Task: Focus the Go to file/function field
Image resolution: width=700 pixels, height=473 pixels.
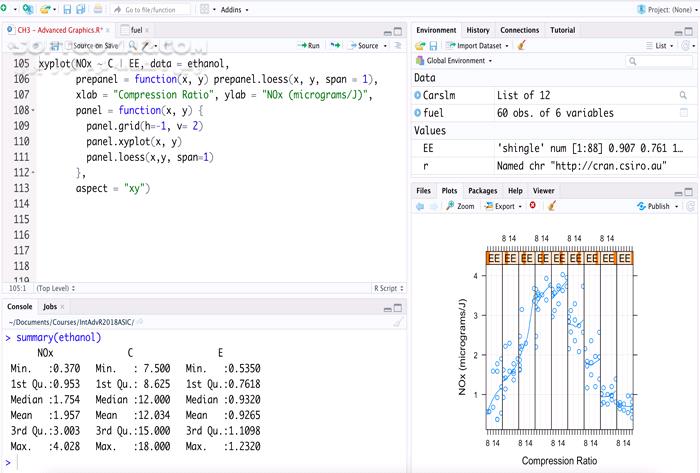Action: click(x=150, y=9)
